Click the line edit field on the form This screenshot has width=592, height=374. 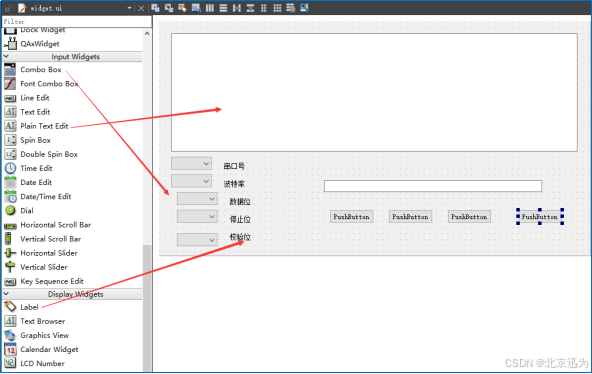pyautogui.click(x=433, y=186)
